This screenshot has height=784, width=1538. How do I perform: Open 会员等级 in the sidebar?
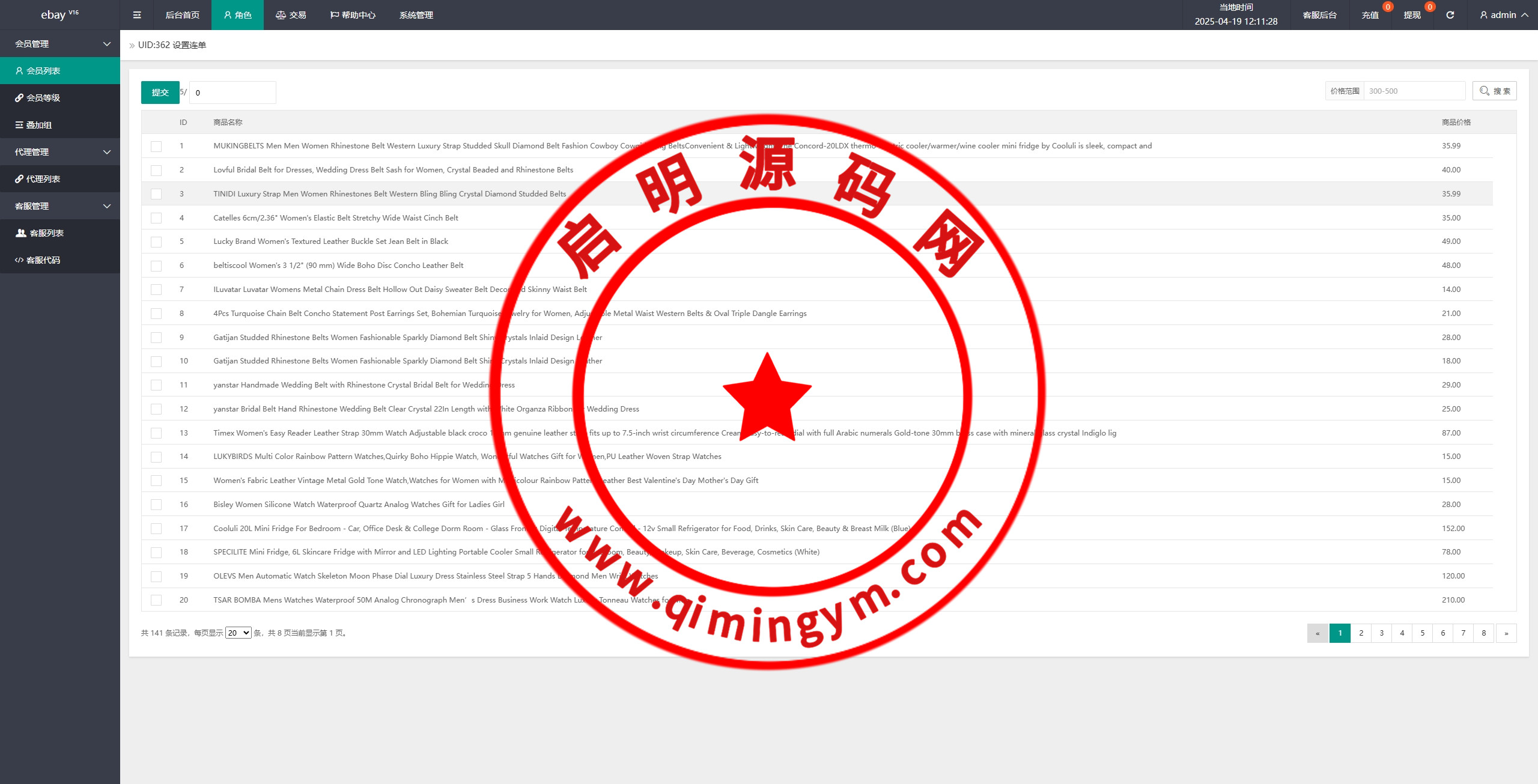(x=43, y=98)
